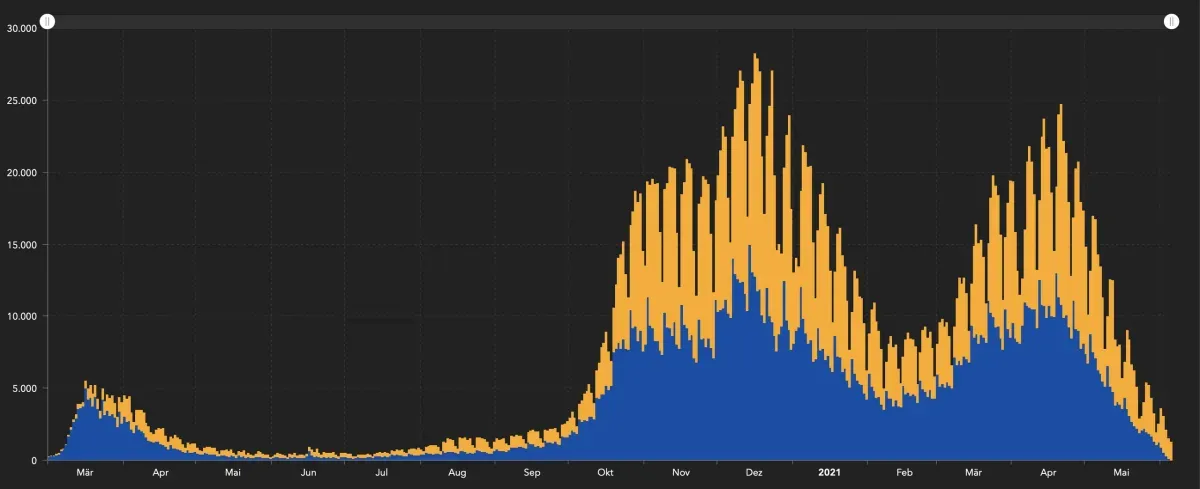Click the right range slider handle
Viewport: 1200px width, 489px height.
click(1171, 21)
